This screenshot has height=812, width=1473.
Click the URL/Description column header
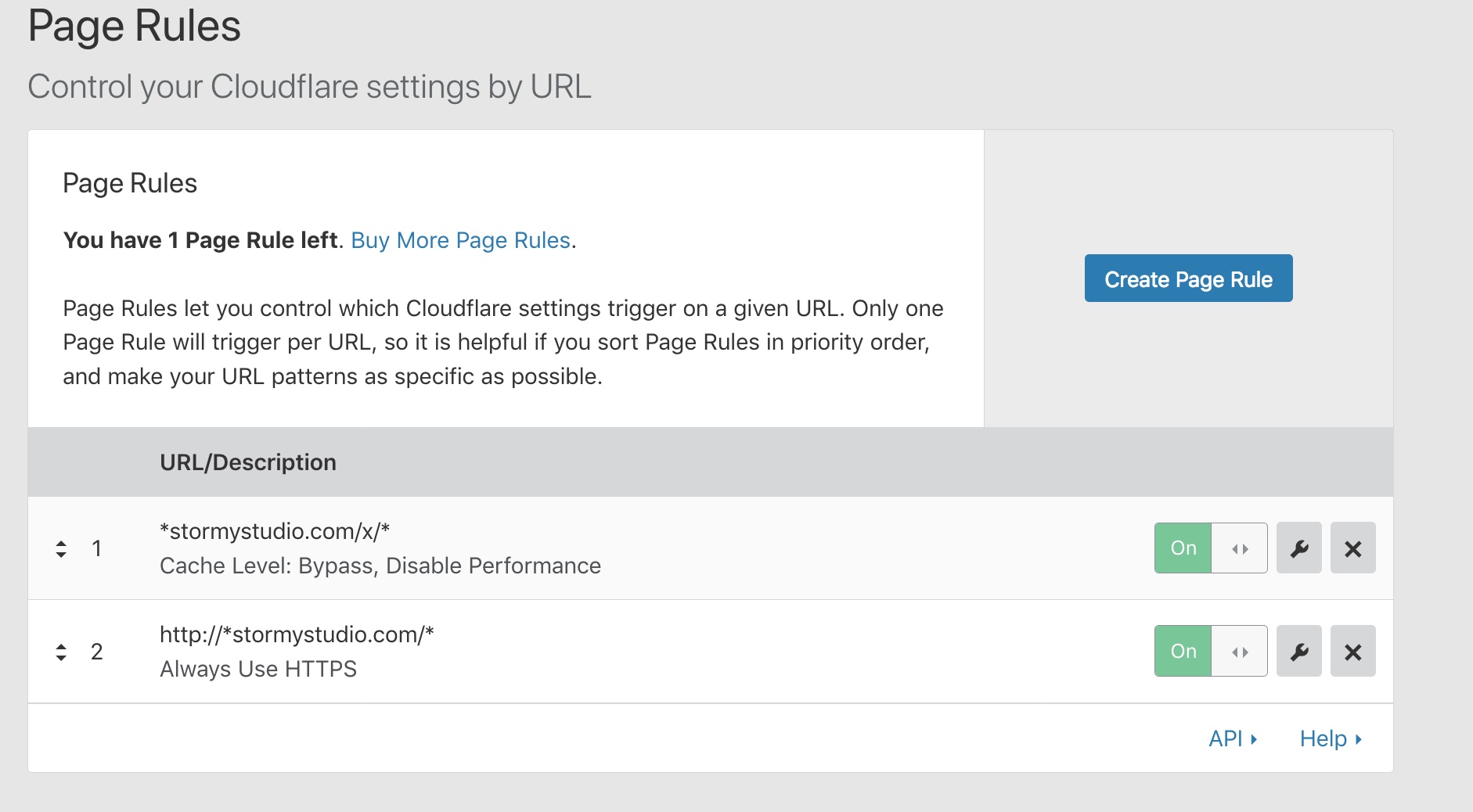(x=248, y=462)
